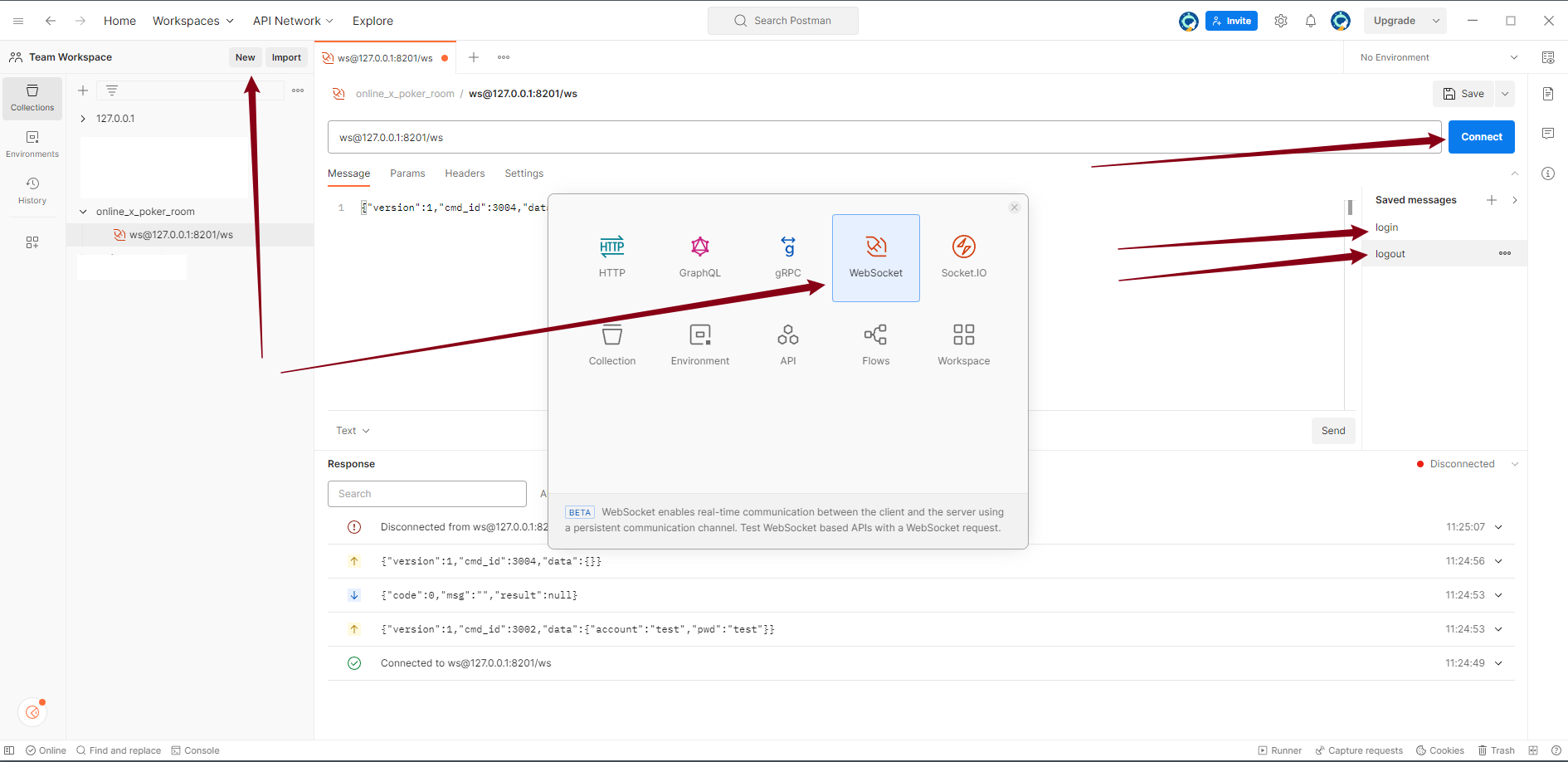Screen dimensions: 1568x762
Task: Select saved message login
Action: click(x=1386, y=227)
